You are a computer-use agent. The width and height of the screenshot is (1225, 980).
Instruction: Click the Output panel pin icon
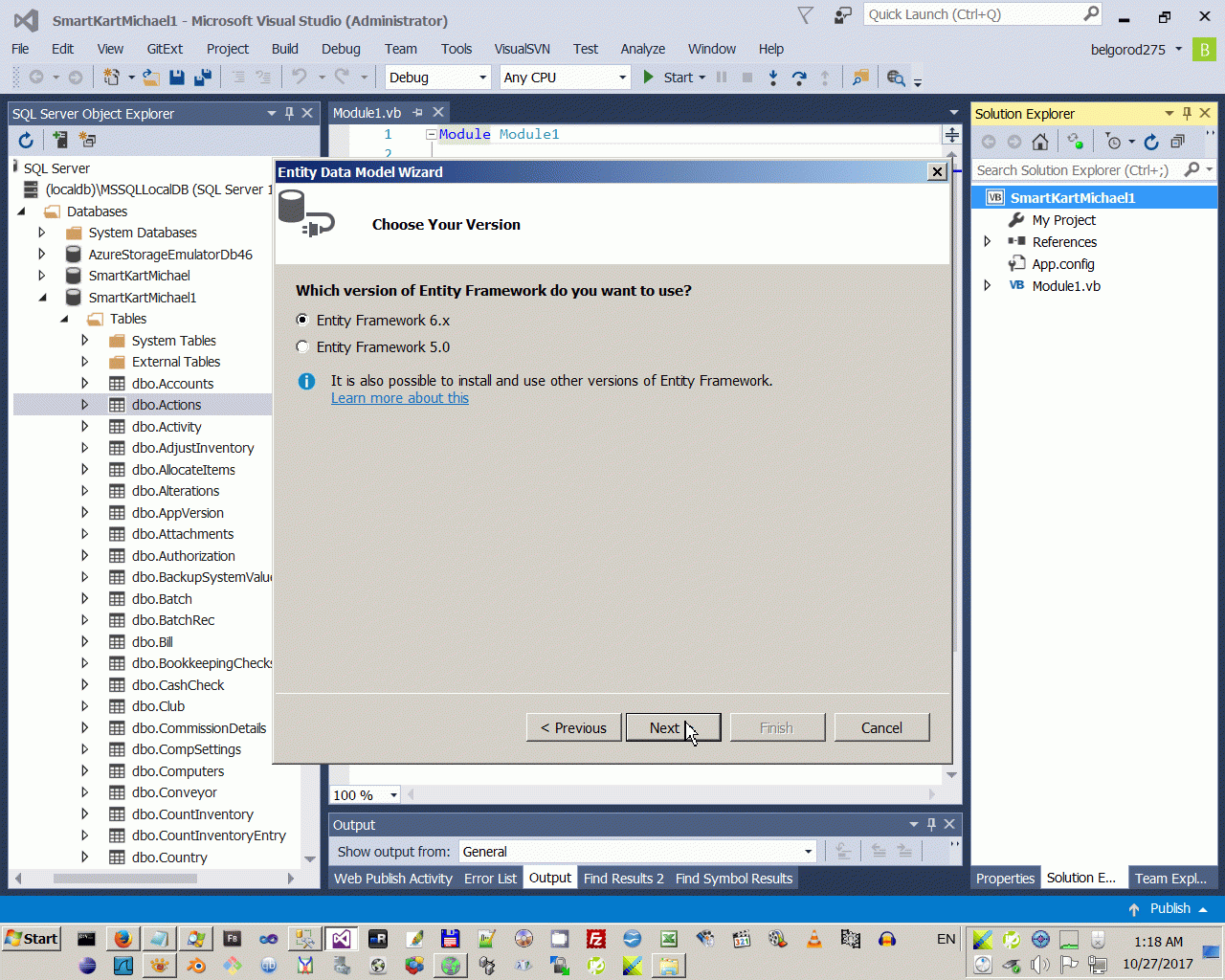(x=931, y=824)
